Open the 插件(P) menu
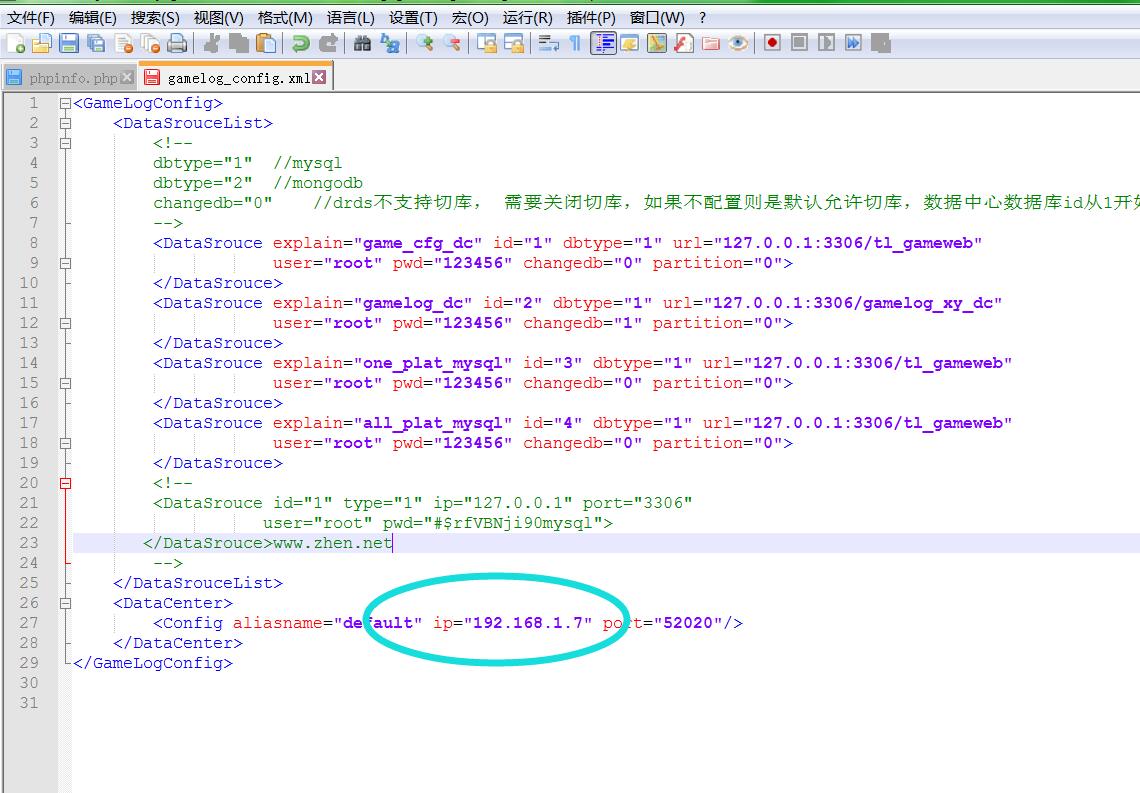Image resolution: width=1140 pixels, height=793 pixels. tap(591, 17)
